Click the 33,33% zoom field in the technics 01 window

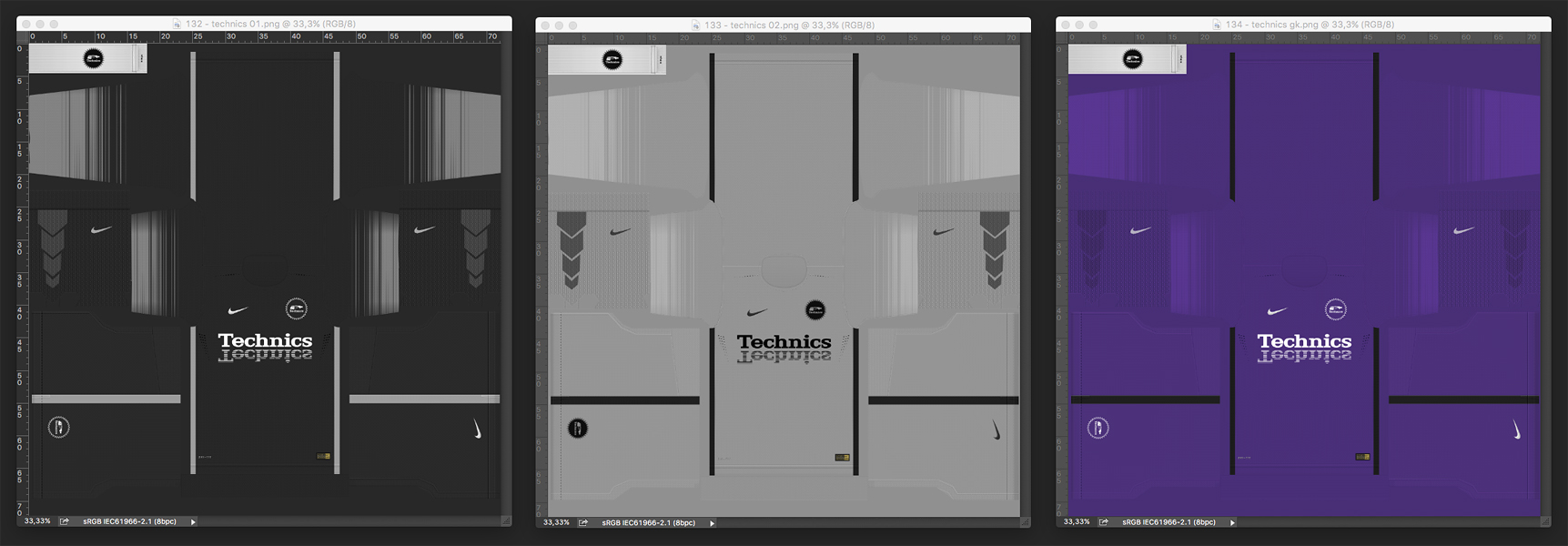click(x=37, y=521)
